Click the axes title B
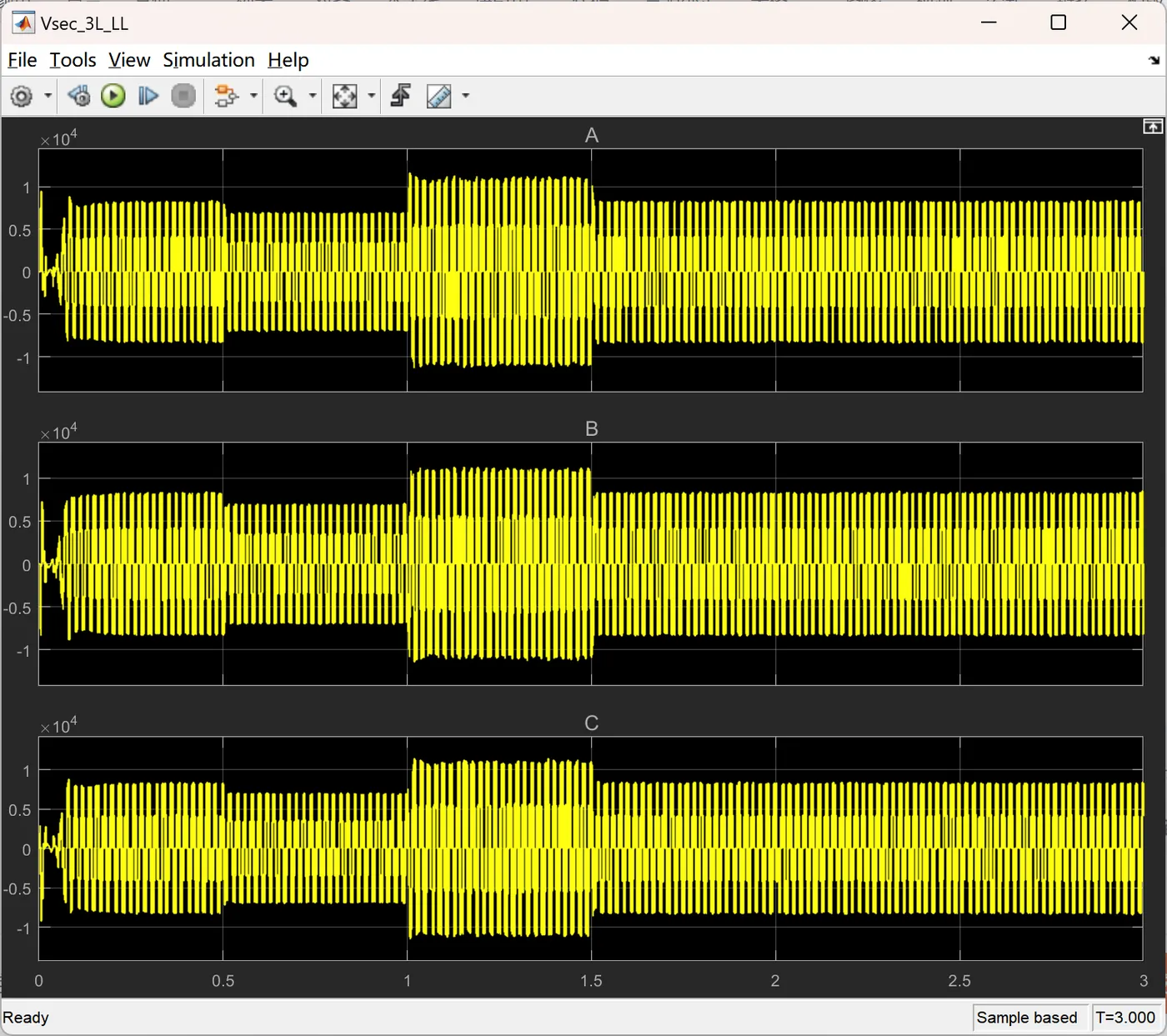This screenshot has height=1036, width=1167. coord(592,429)
